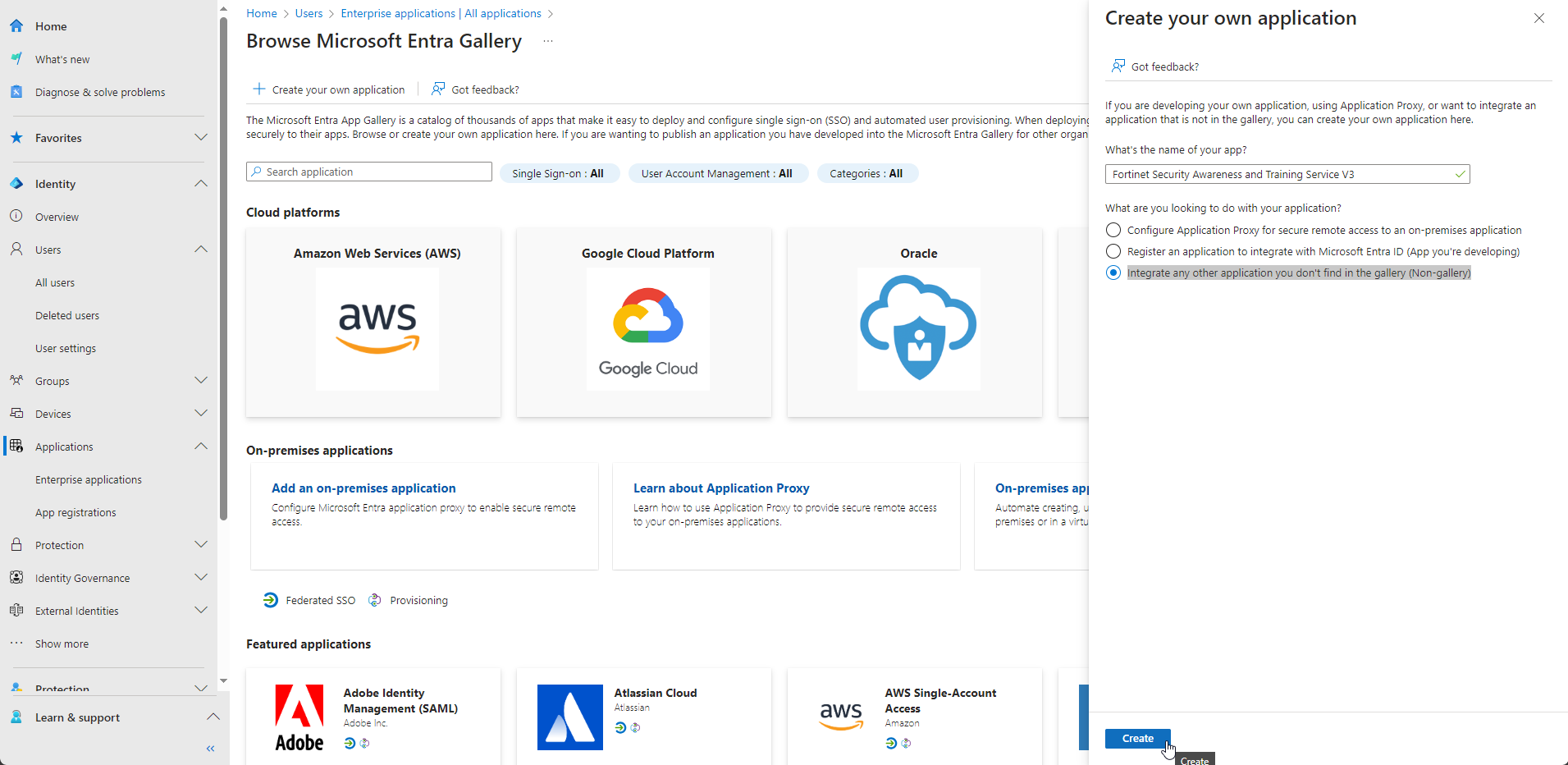Click the sidebar vertical scrollbar
This screenshot has height=765, width=1568.
(x=223, y=268)
